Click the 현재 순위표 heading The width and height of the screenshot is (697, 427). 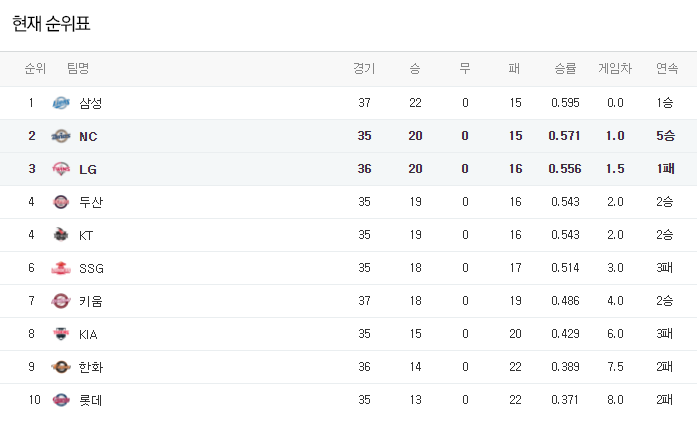tap(58, 23)
